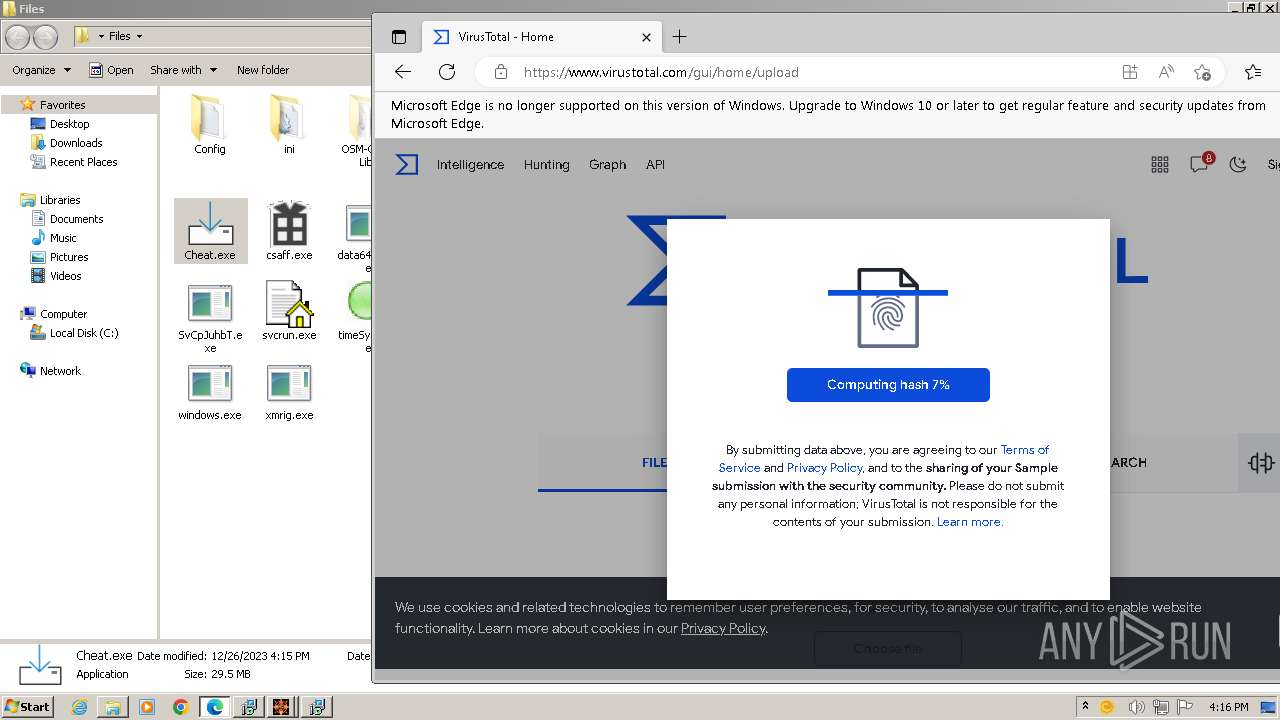Image resolution: width=1280 pixels, height=720 pixels.
Task: Click the Read aloud icon in address bar
Action: coord(1166,72)
